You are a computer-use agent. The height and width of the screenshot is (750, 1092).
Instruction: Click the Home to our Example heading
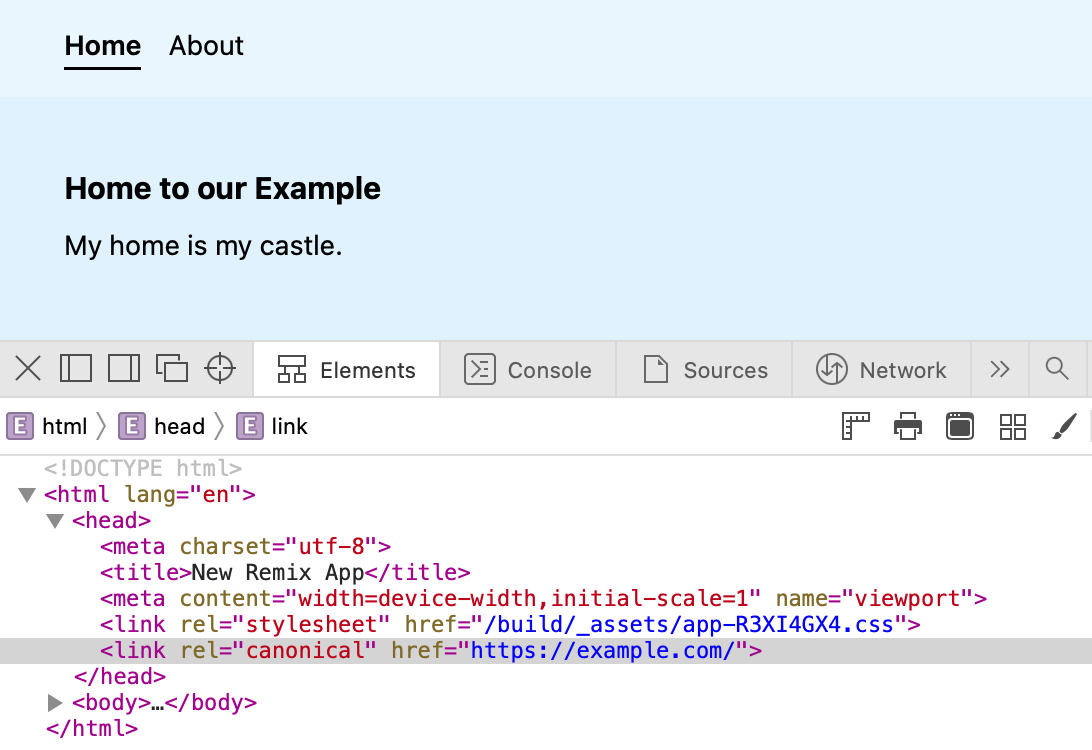click(223, 189)
